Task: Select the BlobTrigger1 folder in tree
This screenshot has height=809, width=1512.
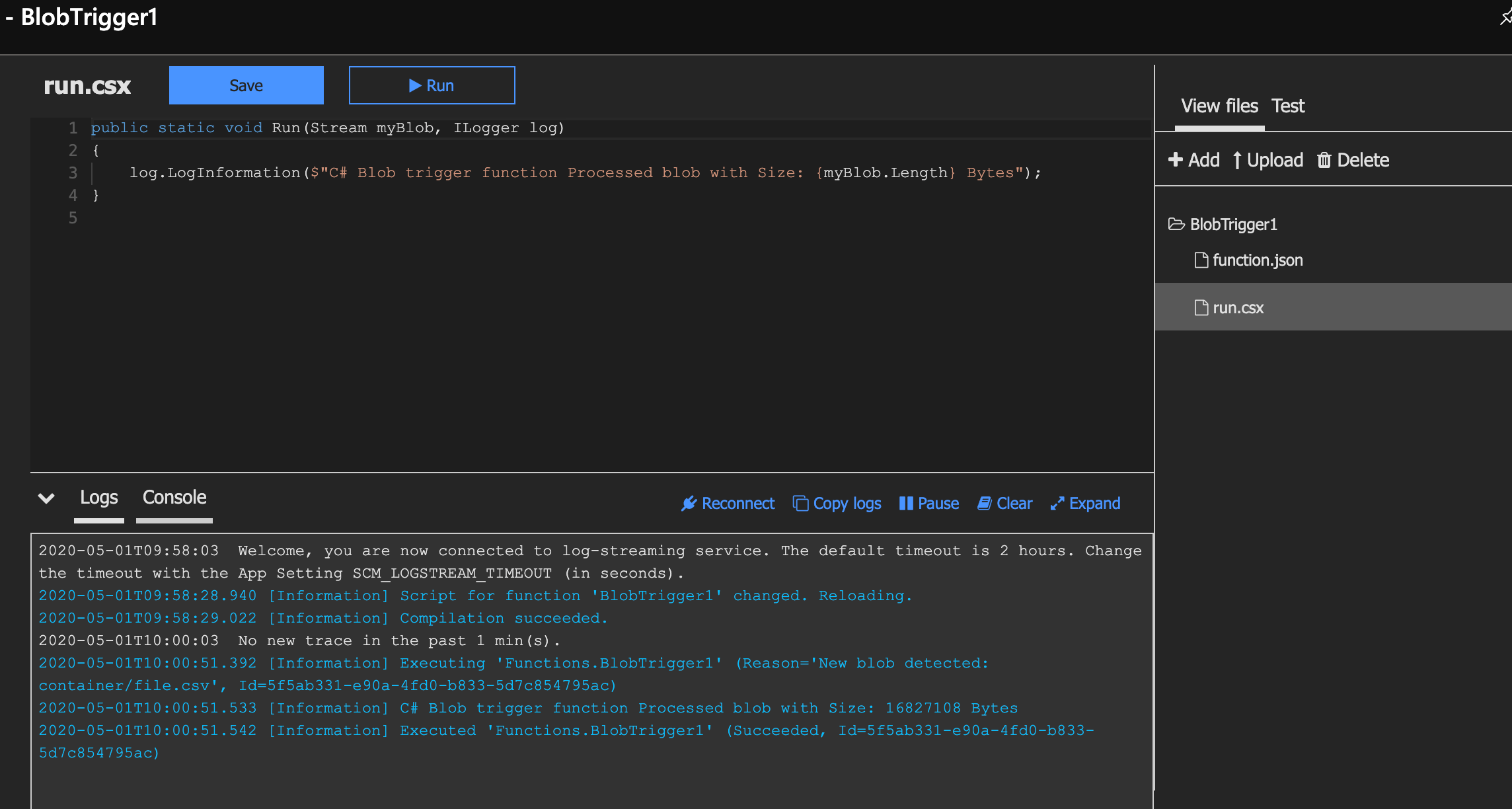Action: tap(1233, 225)
